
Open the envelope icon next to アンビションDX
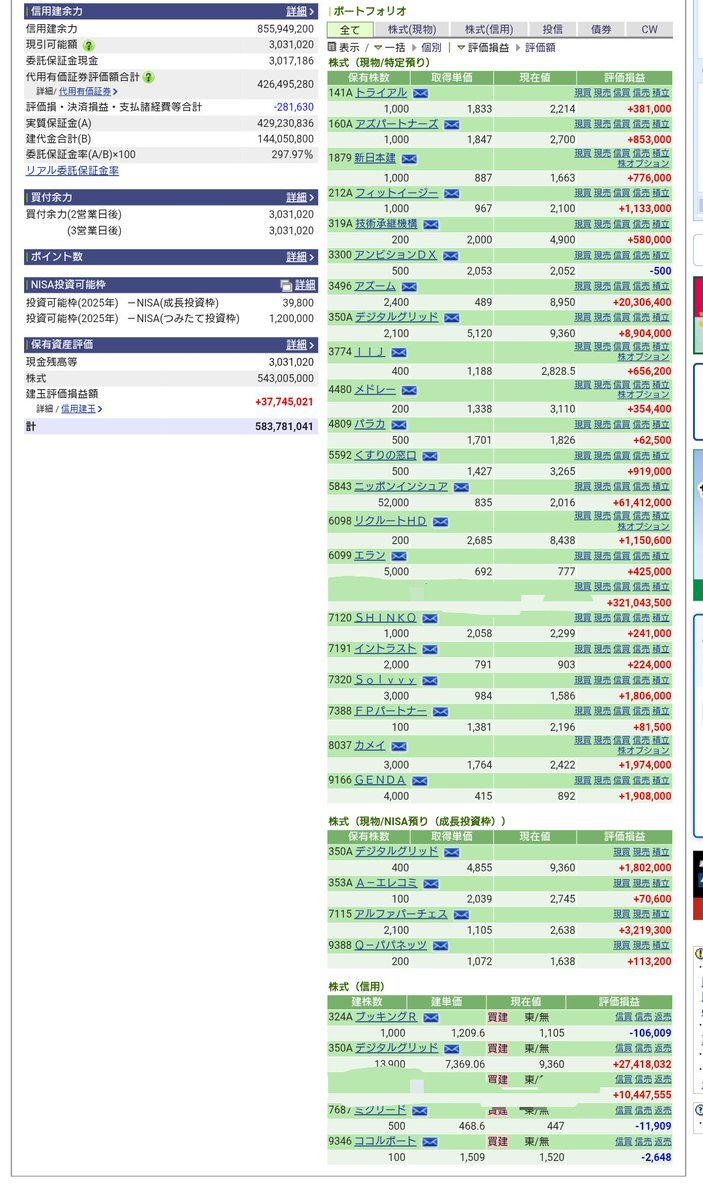pyautogui.click(x=451, y=255)
